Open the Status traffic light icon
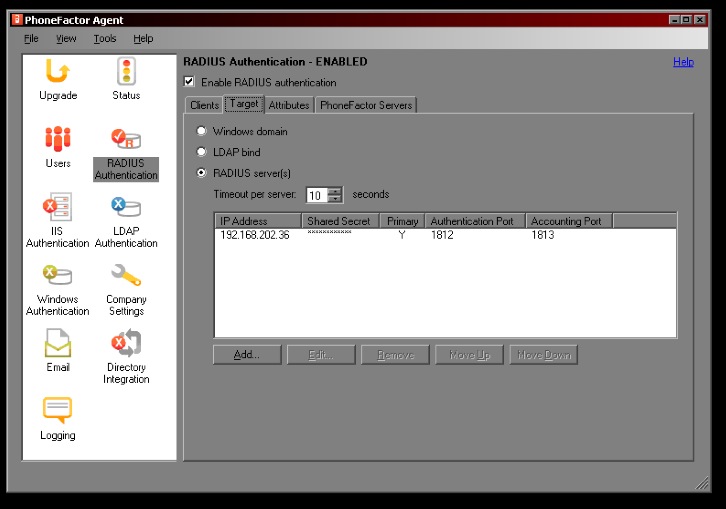 point(126,73)
